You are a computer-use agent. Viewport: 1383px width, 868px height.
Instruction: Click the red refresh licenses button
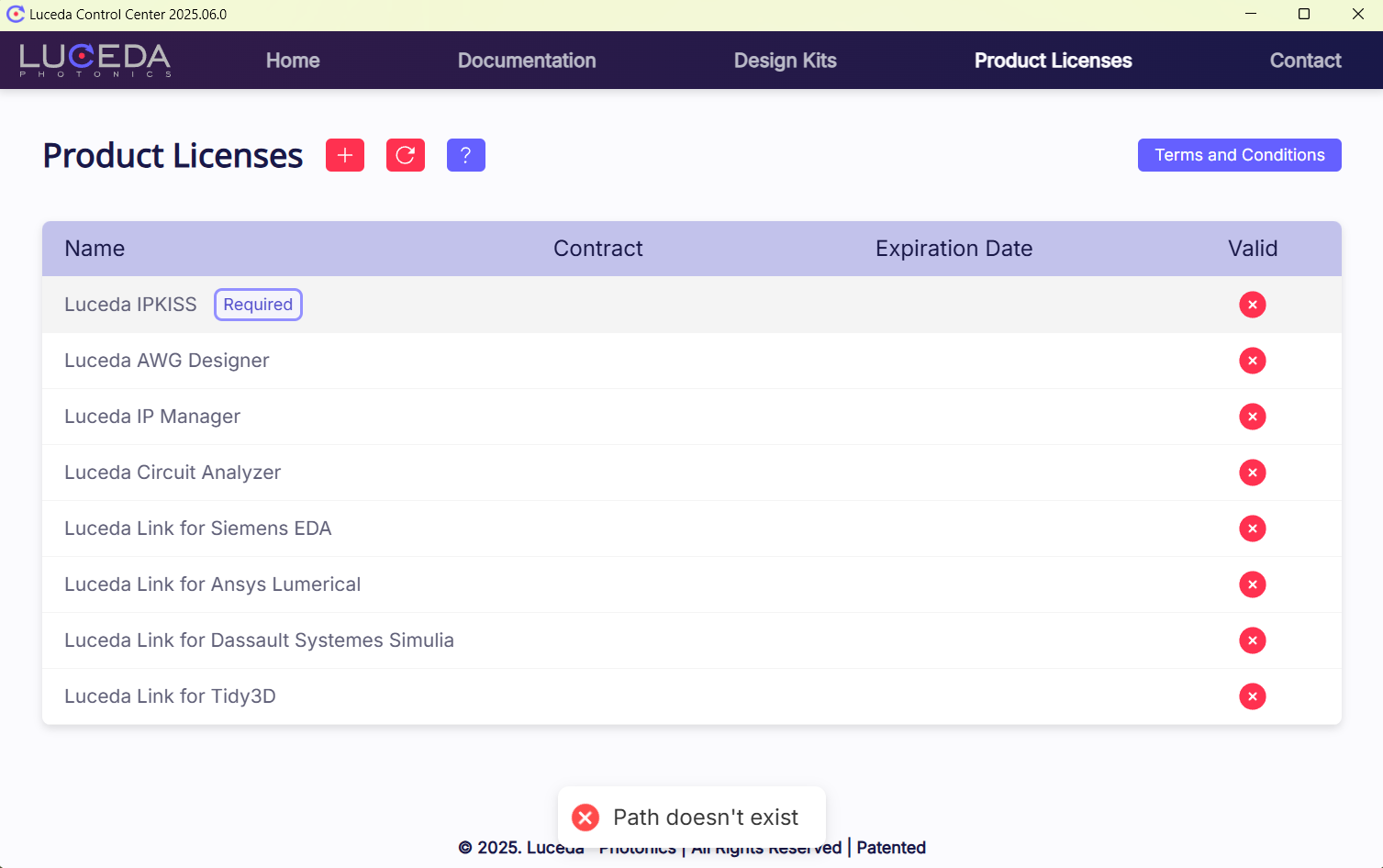[x=406, y=155]
